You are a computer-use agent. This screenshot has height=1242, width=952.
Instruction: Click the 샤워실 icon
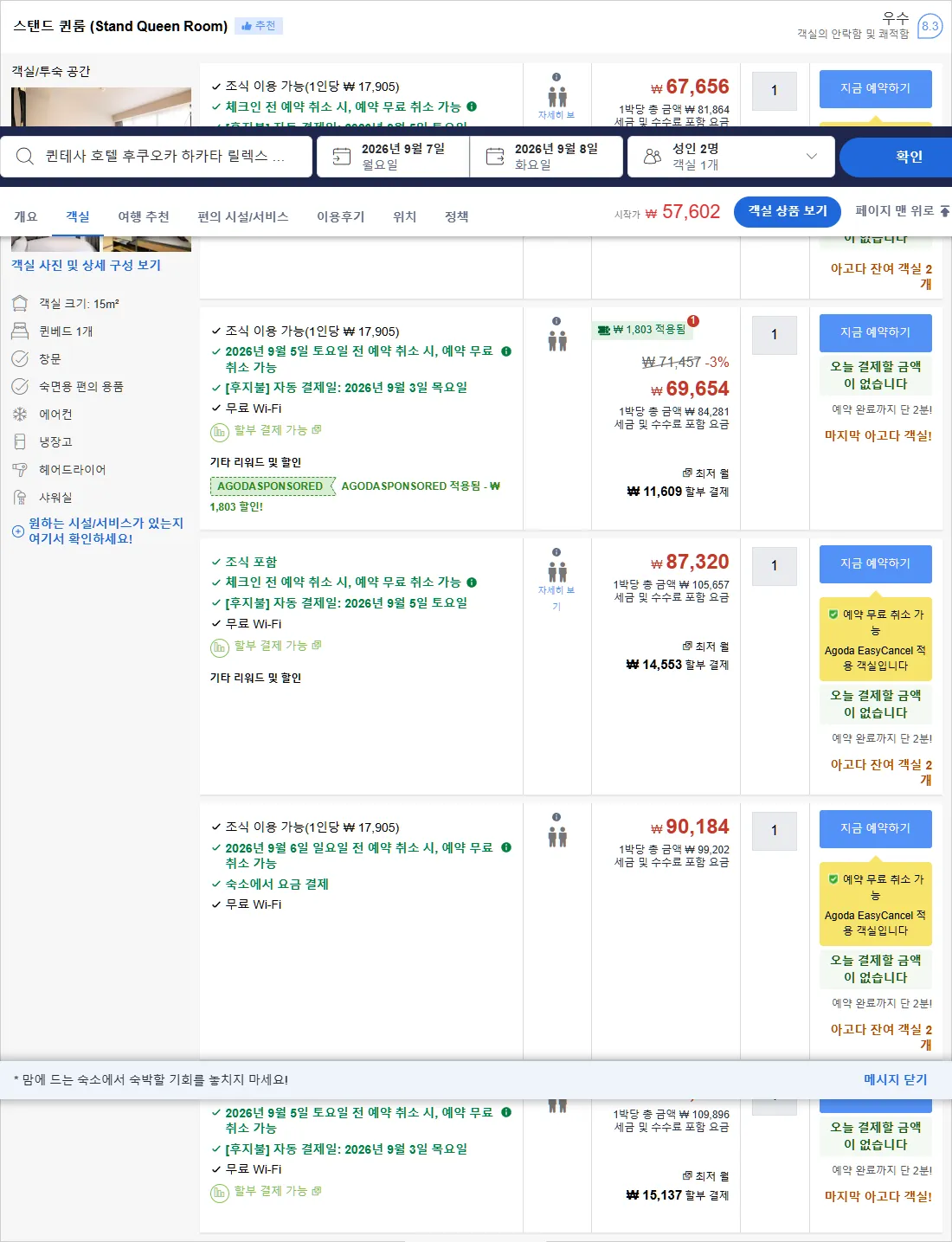(x=20, y=498)
